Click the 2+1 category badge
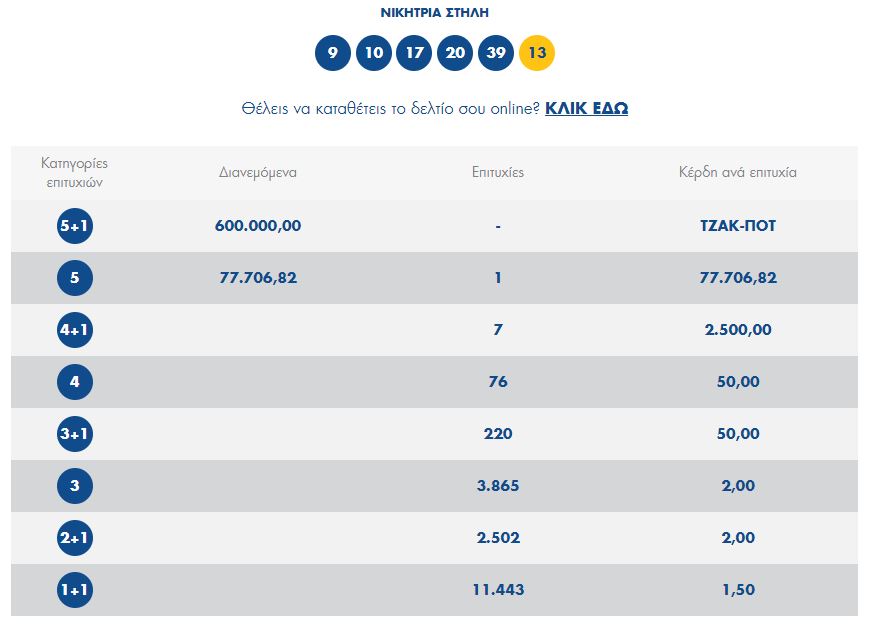Screen dimensions: 870x635 pyautogui.click(x=75, y=538)
